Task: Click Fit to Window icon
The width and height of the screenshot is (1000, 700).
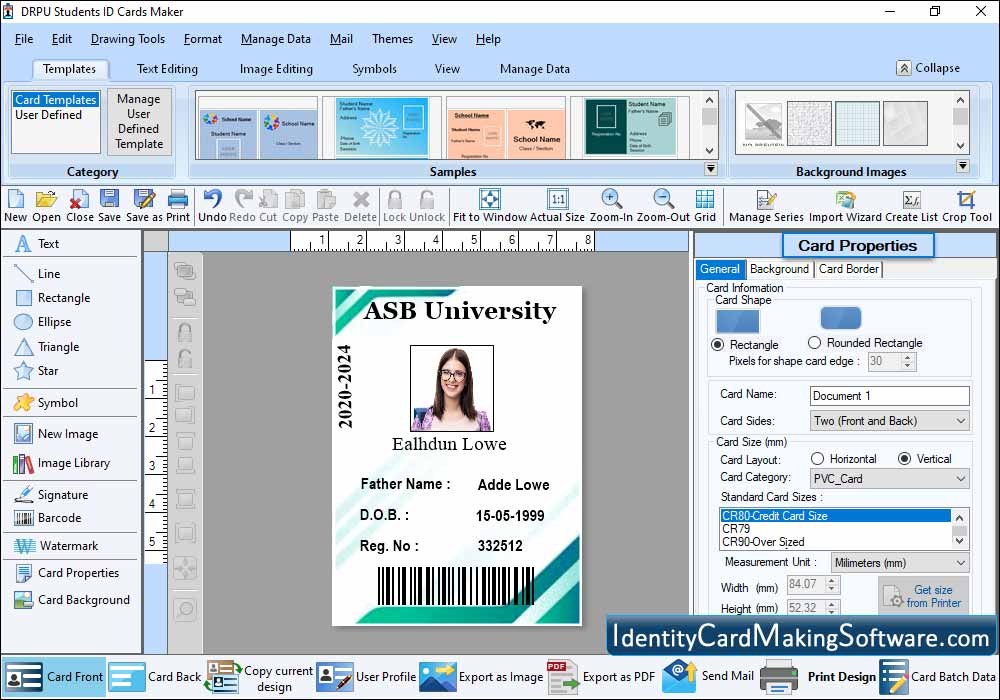Action: 489,200
